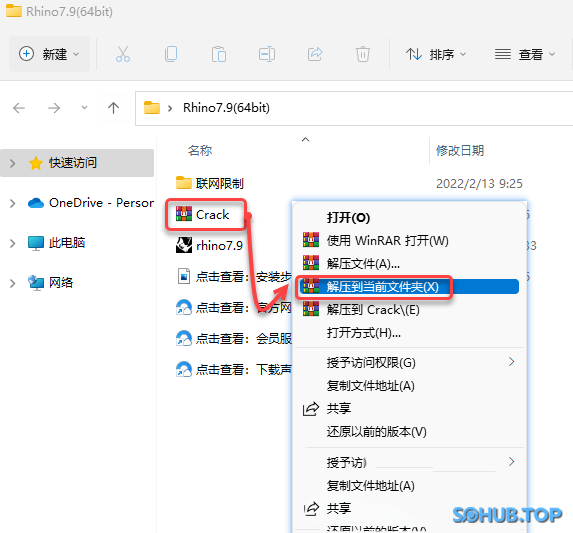Viewport: 573px width, 533px height.
Task: Sort by the 名称 column header
Action: (200, 150)
